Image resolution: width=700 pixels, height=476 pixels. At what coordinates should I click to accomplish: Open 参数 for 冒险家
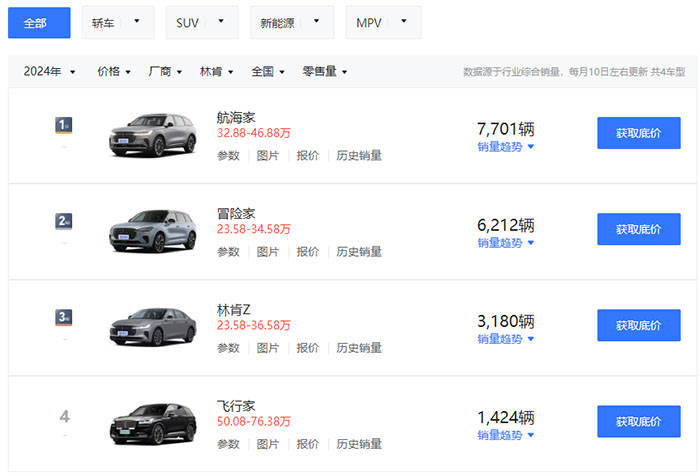coord(228,252)
